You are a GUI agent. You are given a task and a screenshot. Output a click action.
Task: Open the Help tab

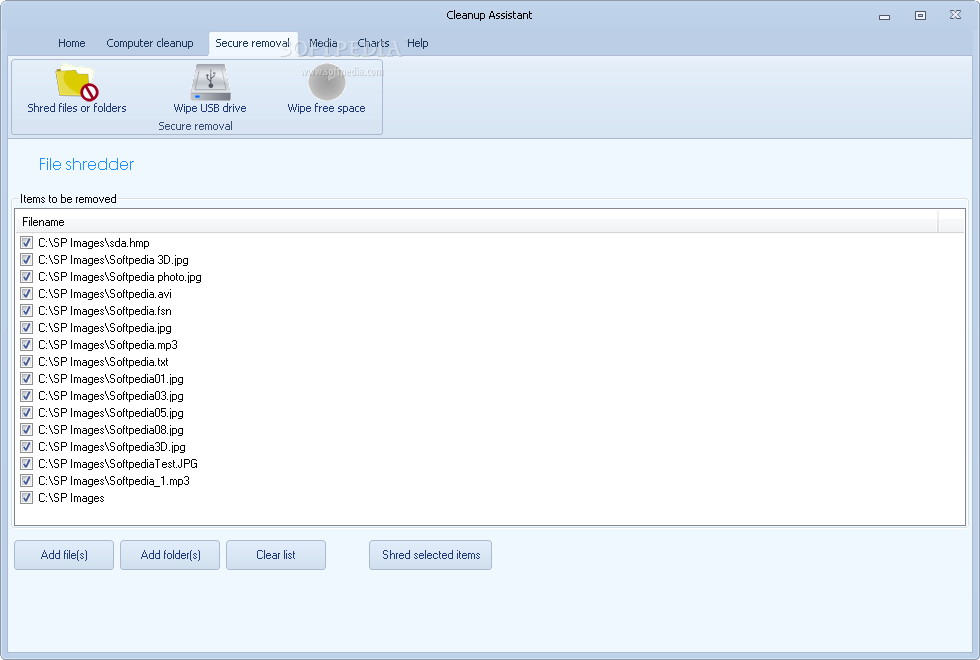[418, 43]
